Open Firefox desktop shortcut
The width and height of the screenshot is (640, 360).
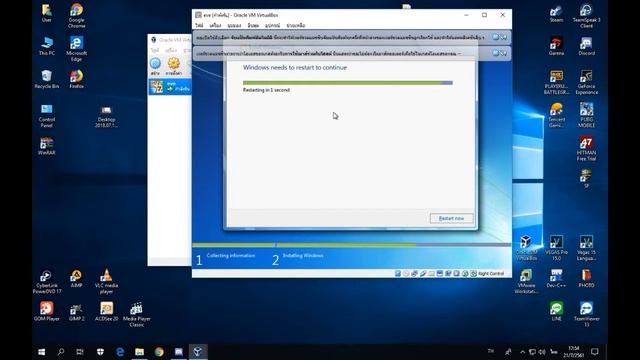point(76,79)
